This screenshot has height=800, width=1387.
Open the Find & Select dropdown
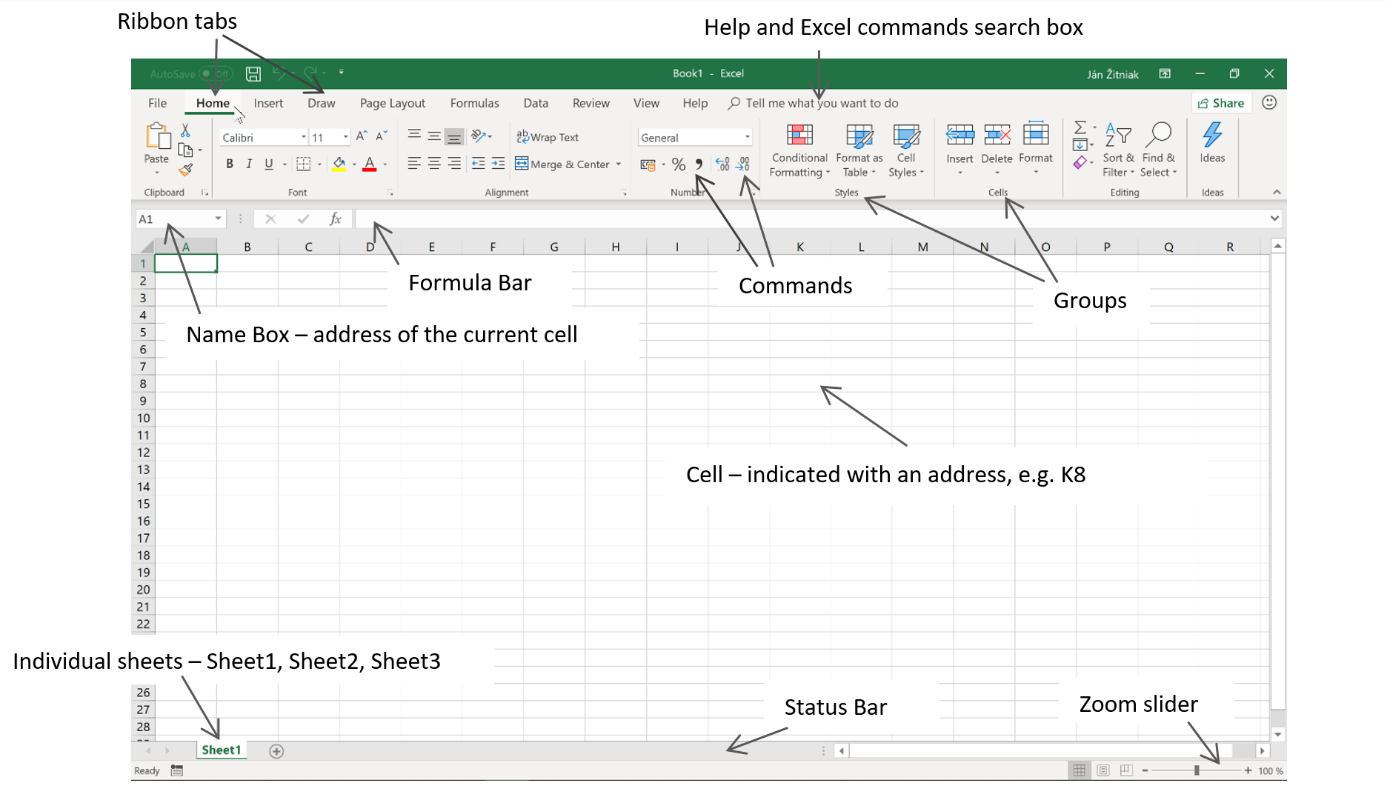(1159, 151)
